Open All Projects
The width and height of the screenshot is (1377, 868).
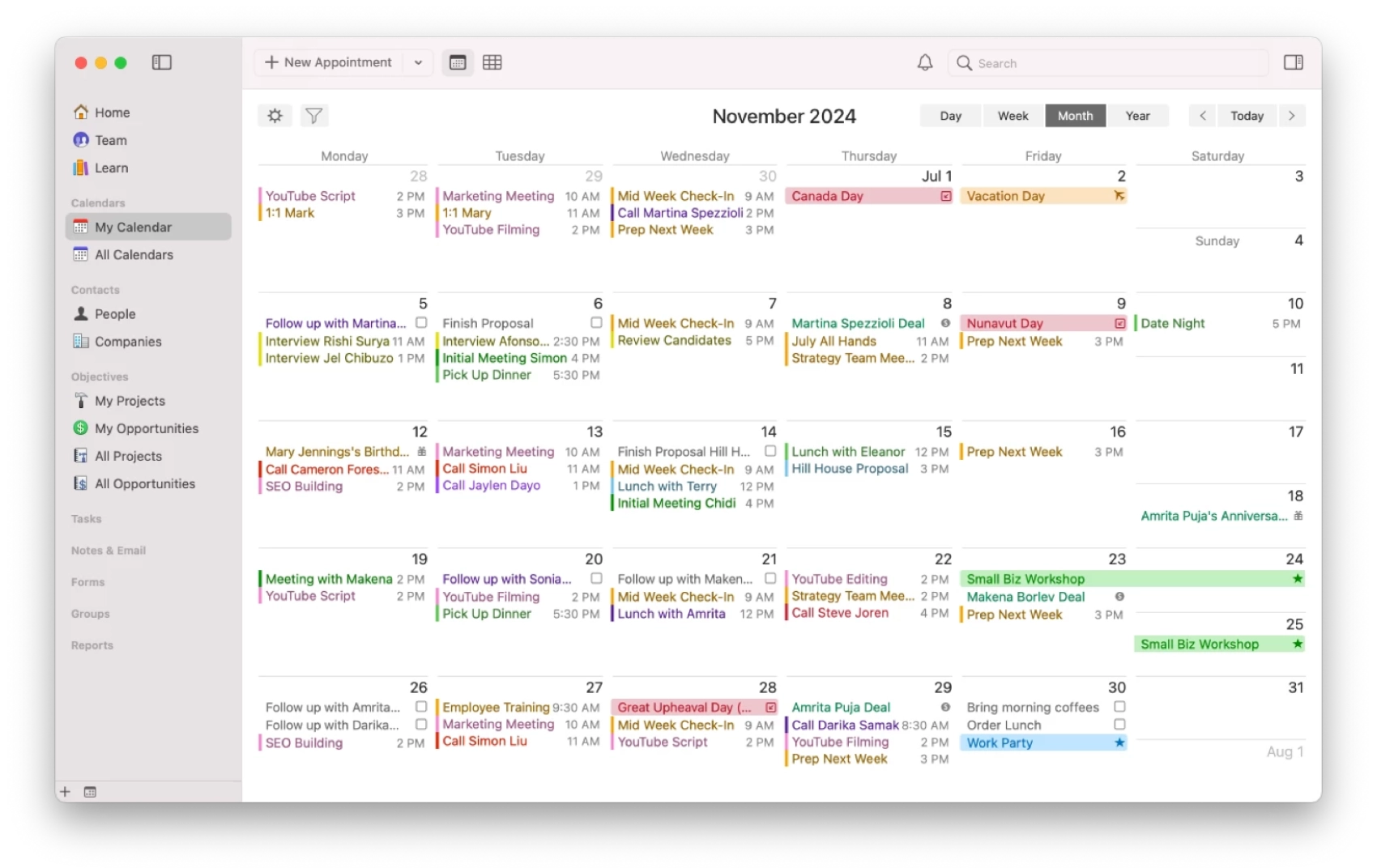(128, 456)
